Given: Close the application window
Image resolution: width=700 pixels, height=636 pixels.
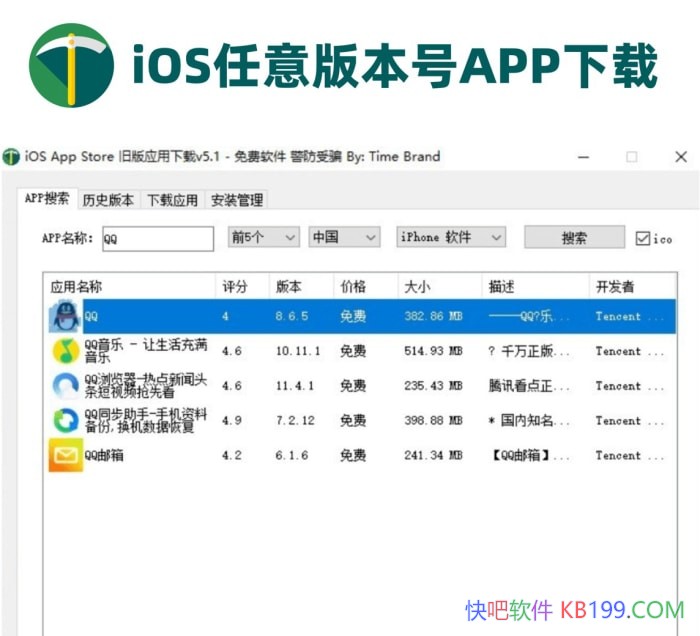Looking at the screenshot, I should coord(681,157).
